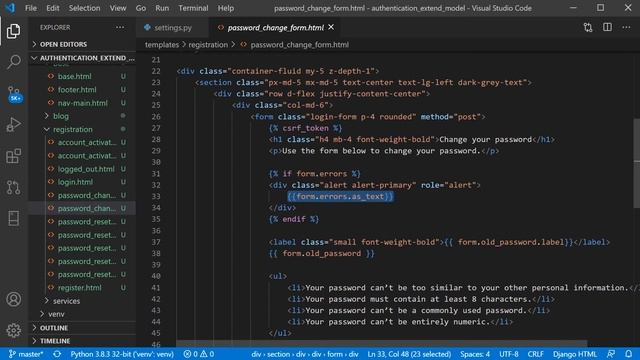Change encoding via UTF-8
The height and width of the screenshot is (360, 640).
[x=509, y=354]
